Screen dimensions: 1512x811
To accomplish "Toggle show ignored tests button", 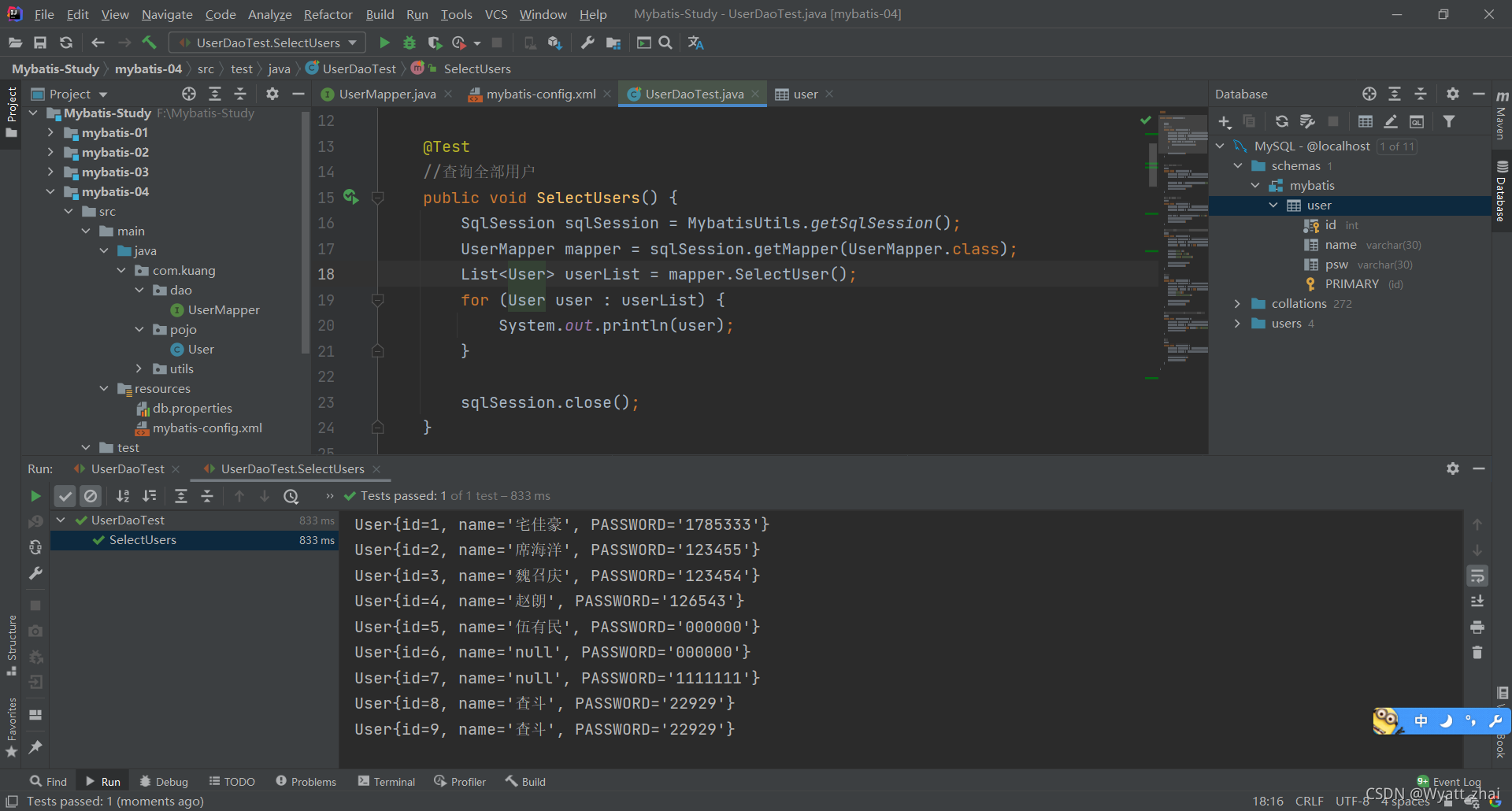I will [x=91, y=496].
